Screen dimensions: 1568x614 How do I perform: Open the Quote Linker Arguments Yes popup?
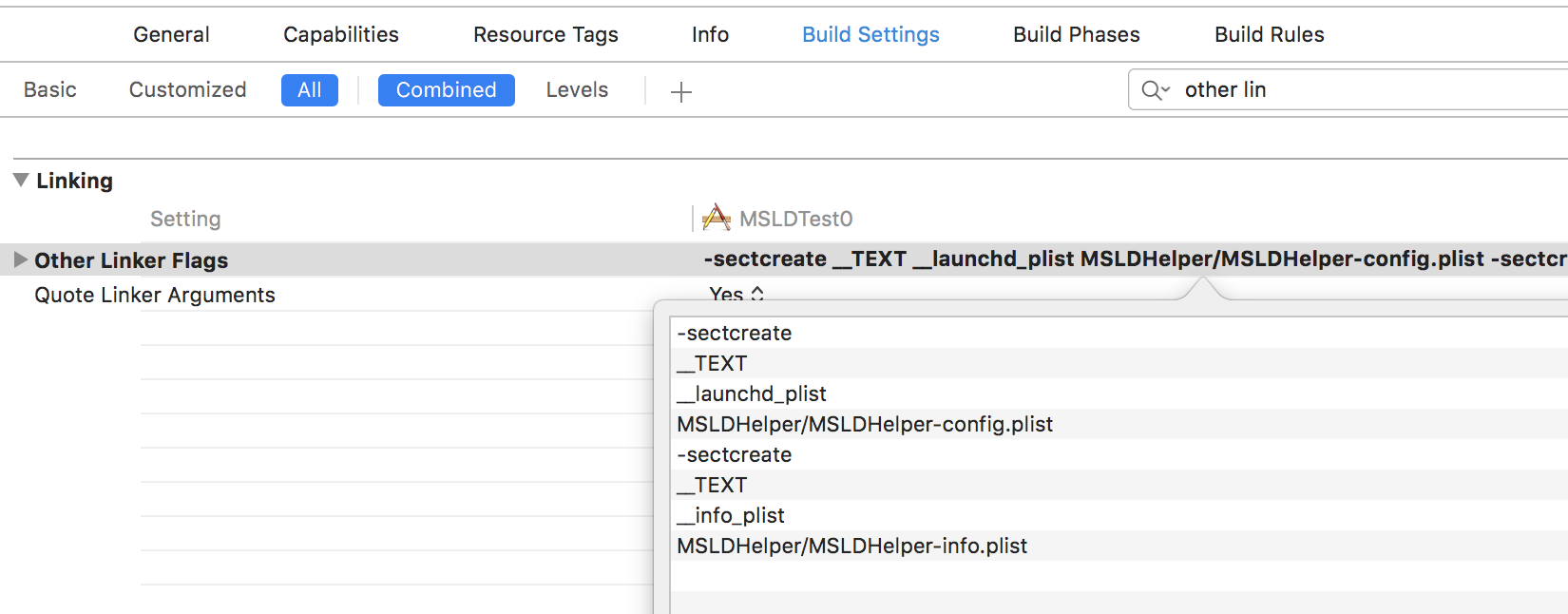[736, 295]
